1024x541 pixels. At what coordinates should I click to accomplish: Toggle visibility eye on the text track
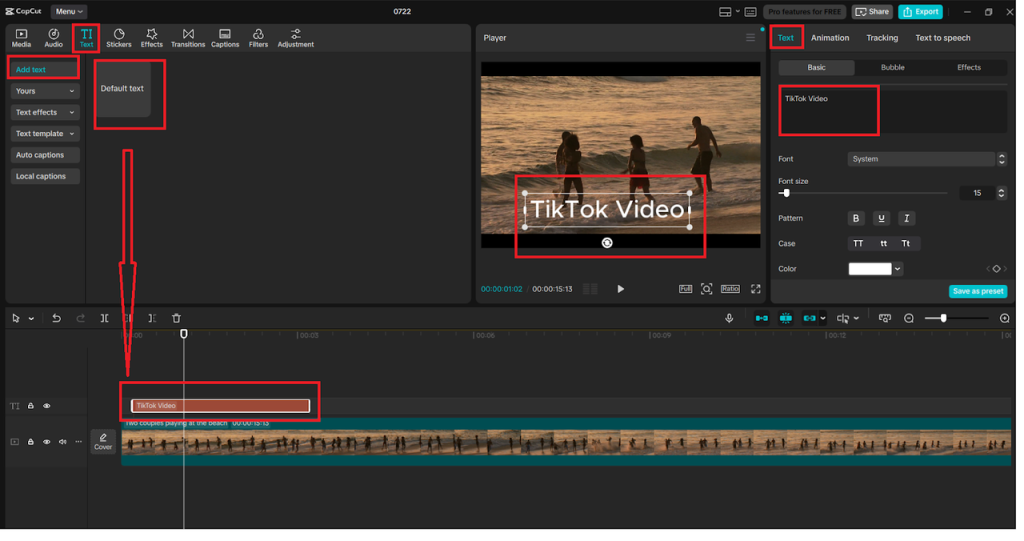(46, 406)
